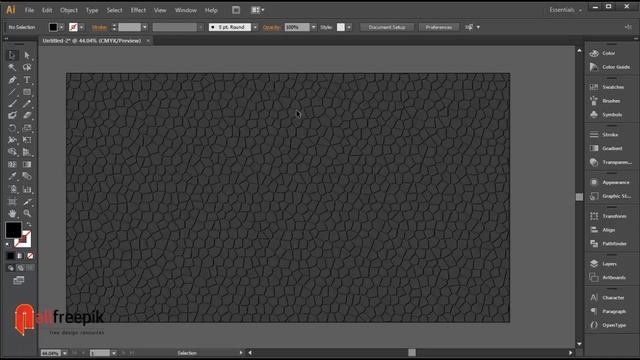Open stroke weight dropdown

pos(145,27)
